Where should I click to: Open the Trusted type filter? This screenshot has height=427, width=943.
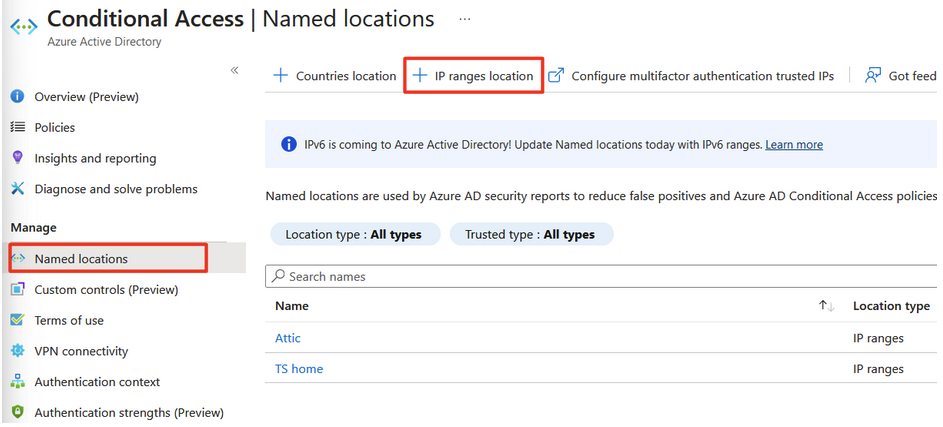[530, 235]
